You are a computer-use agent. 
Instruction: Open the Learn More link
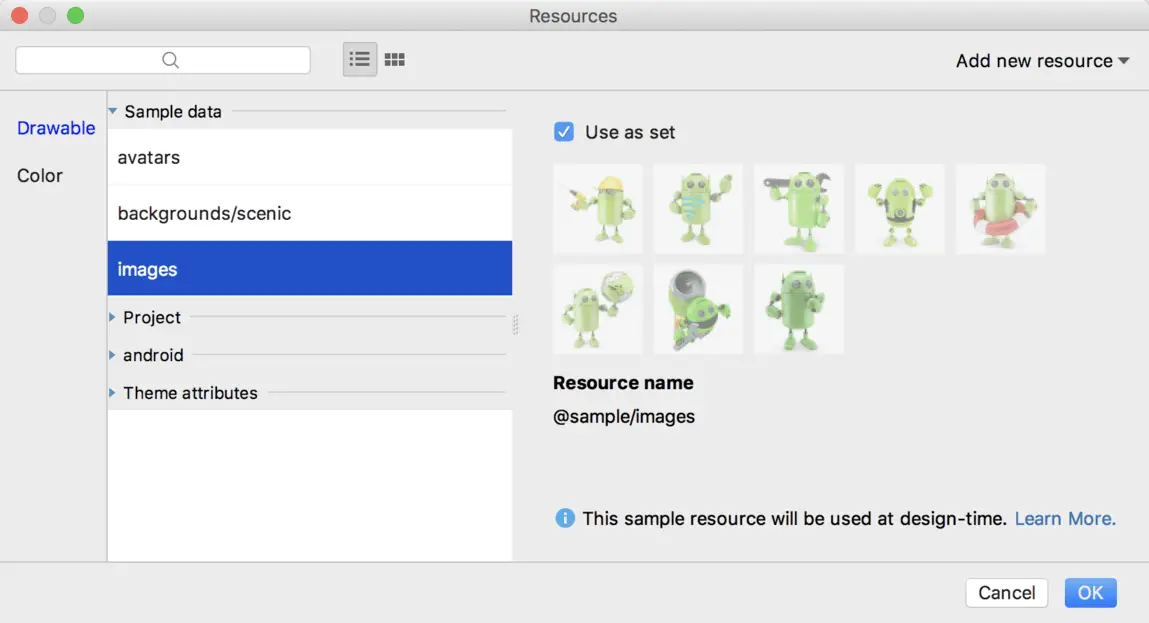coord(1065,518)
